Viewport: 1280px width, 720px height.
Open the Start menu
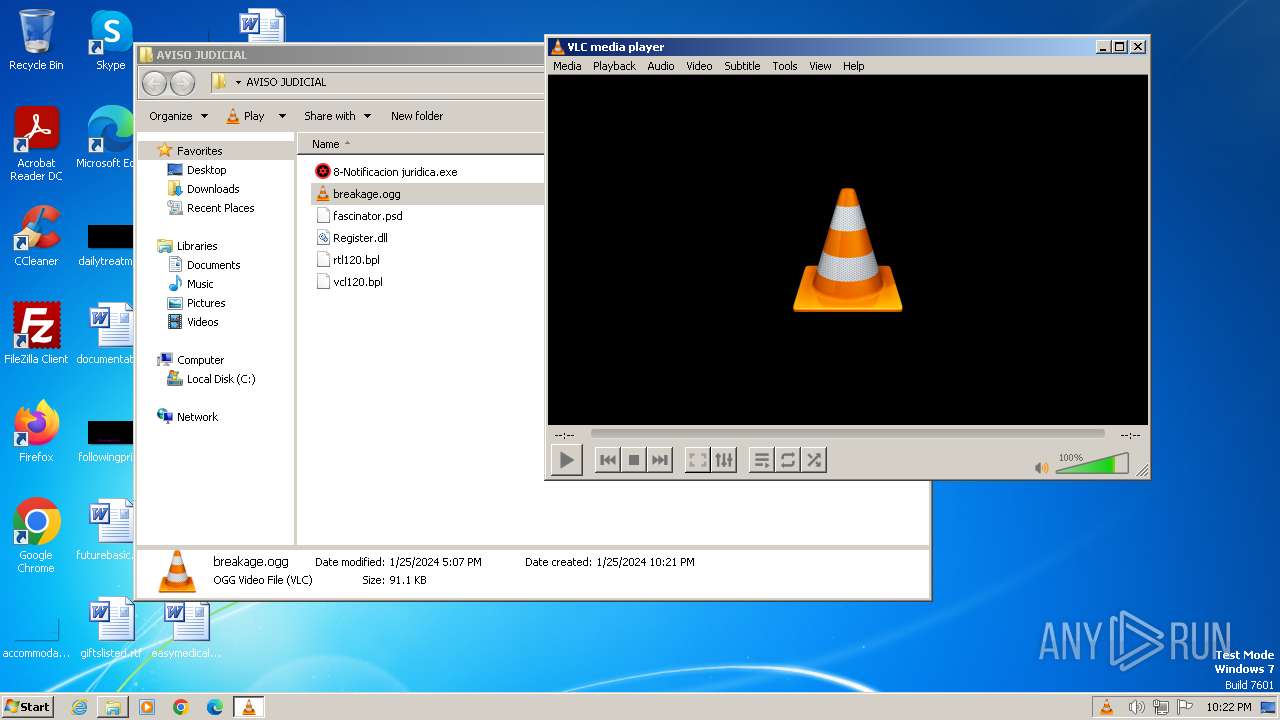(x=27, y=706)
